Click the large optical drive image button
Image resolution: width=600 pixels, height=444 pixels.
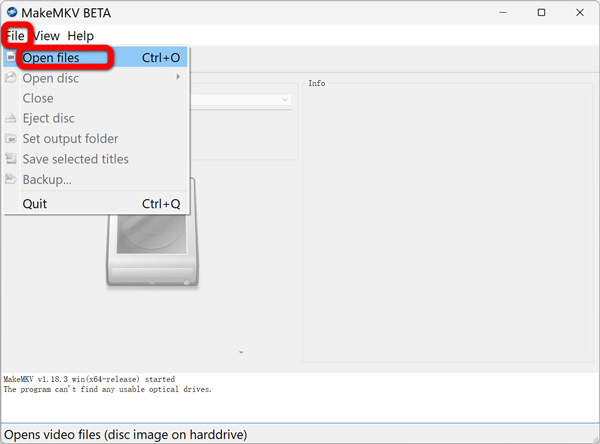[x=152, y=249]
